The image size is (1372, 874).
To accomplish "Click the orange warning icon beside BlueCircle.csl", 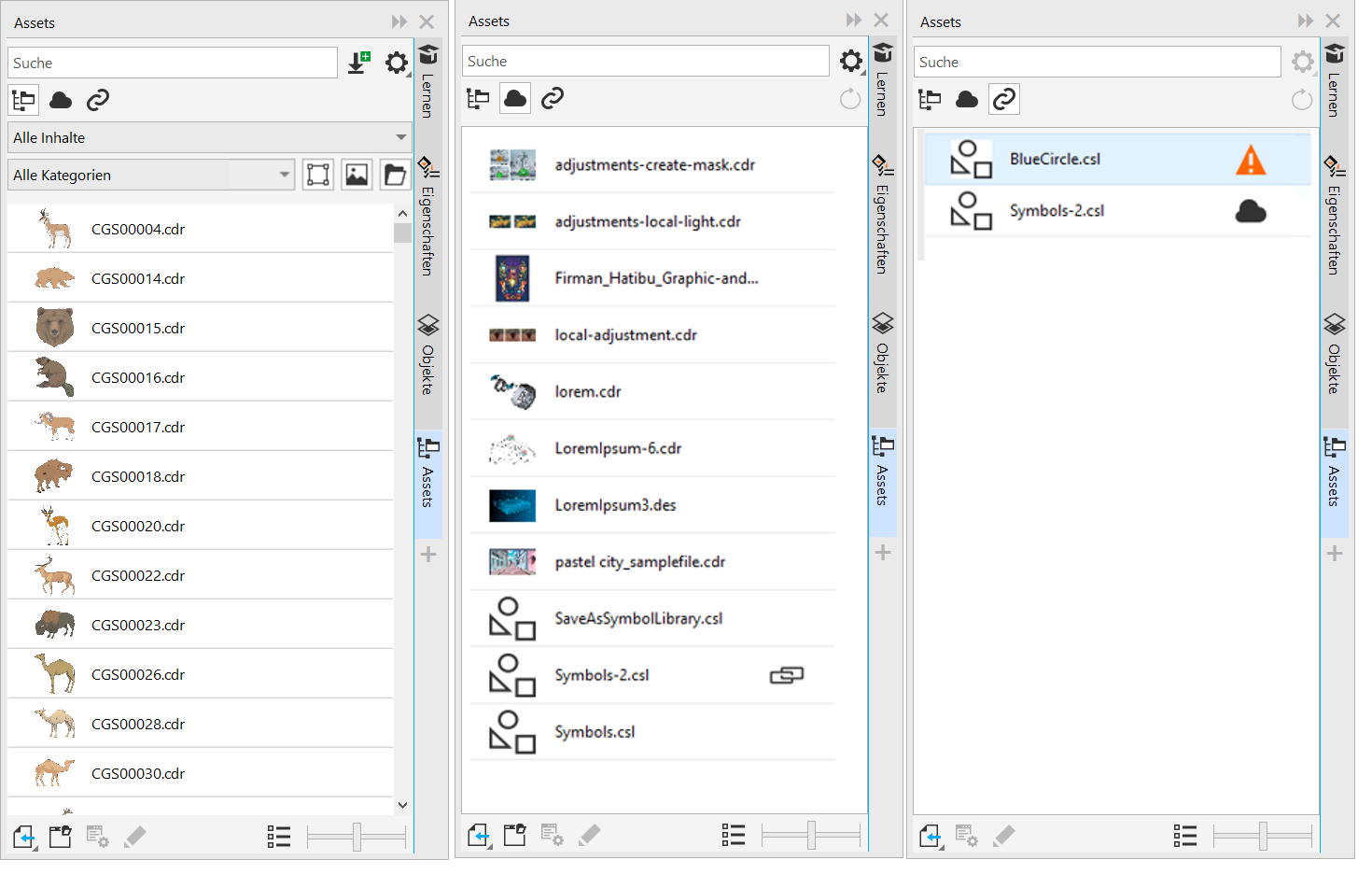I will 1250,161.
